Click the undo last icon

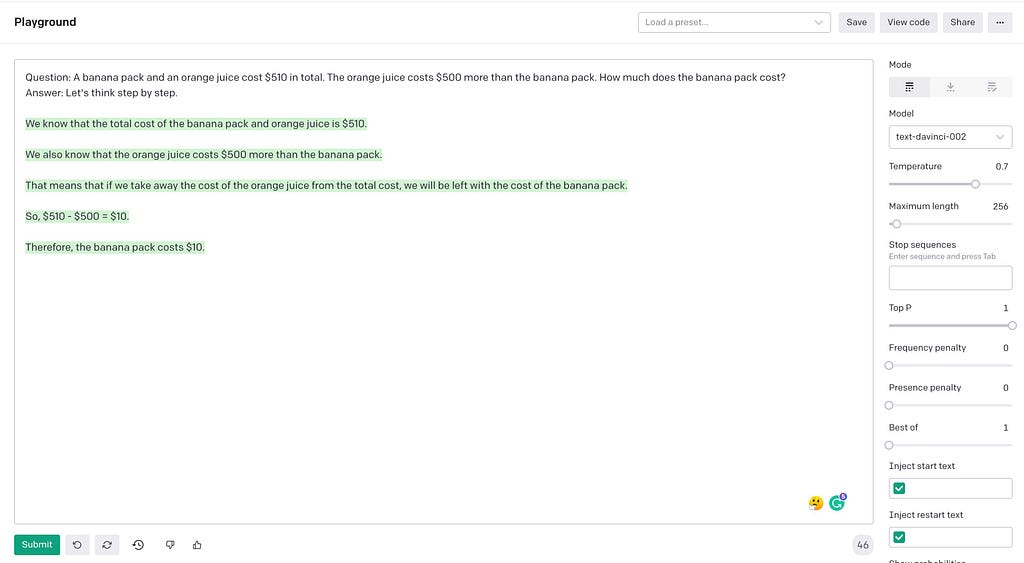(77, 545)
